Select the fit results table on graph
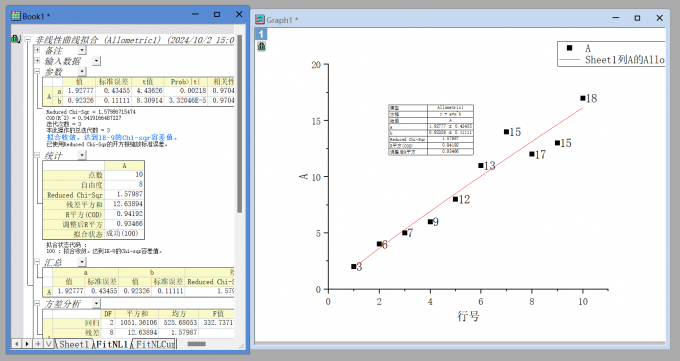The height and width of the screenshot is (361, 680). tap(431, 130)
